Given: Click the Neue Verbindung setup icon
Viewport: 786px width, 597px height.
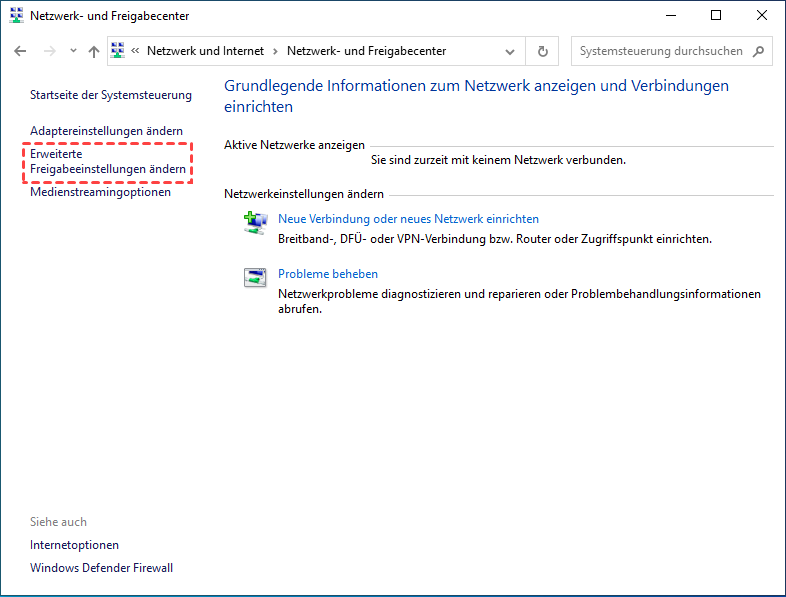Looking at the screenshot, I should 256,222.
